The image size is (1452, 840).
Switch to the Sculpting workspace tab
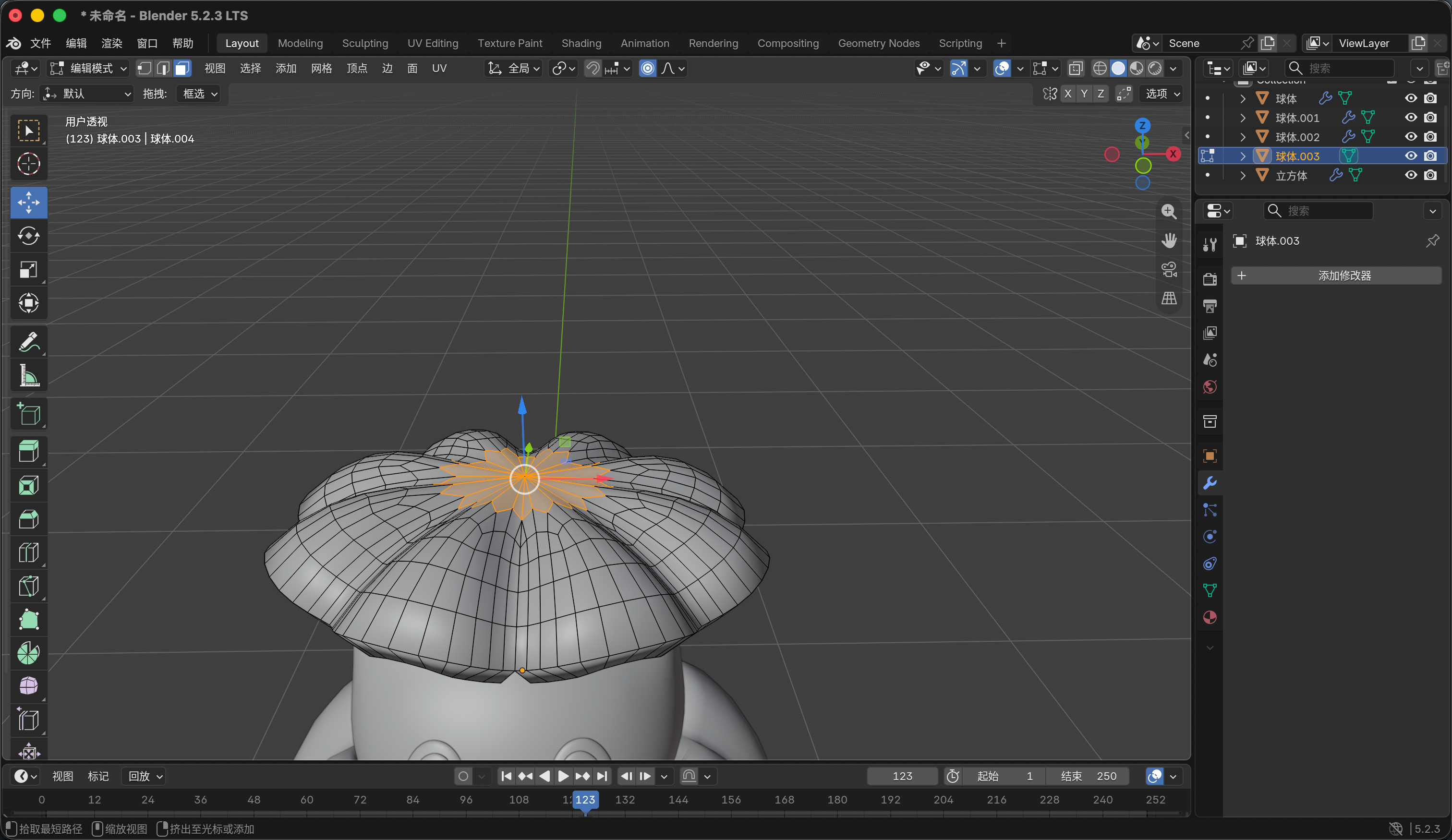[365, 43]
